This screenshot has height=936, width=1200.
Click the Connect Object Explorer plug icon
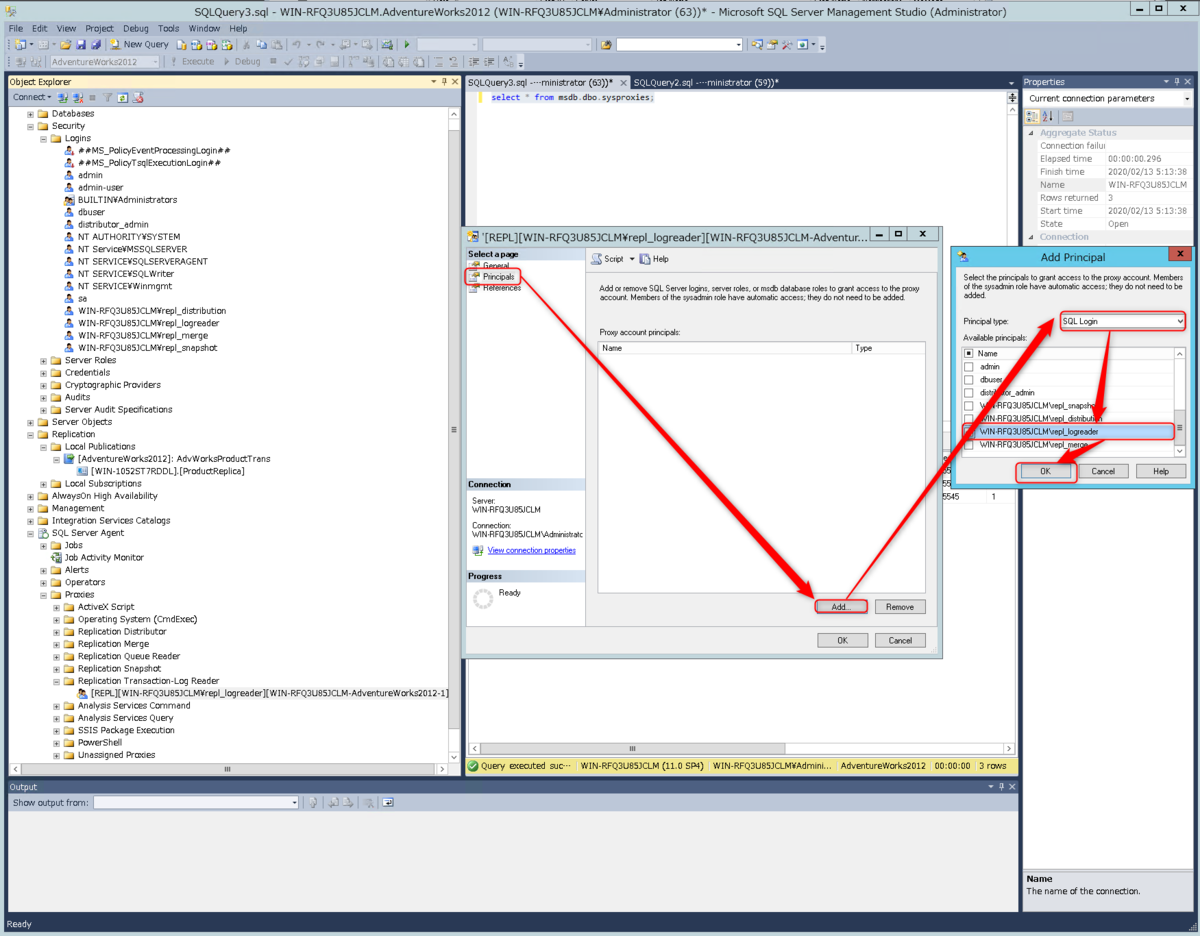coord(62,98)
